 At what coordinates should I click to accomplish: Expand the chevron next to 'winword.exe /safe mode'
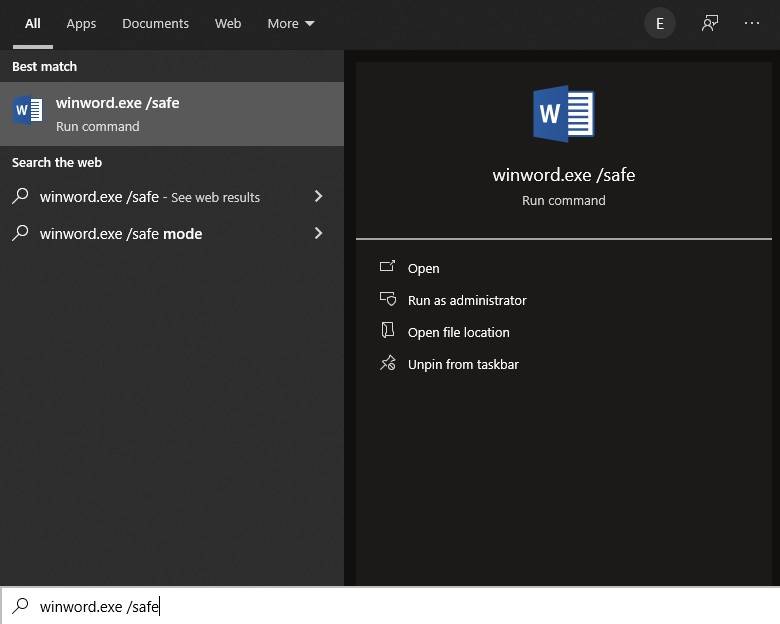click(318, 234)
